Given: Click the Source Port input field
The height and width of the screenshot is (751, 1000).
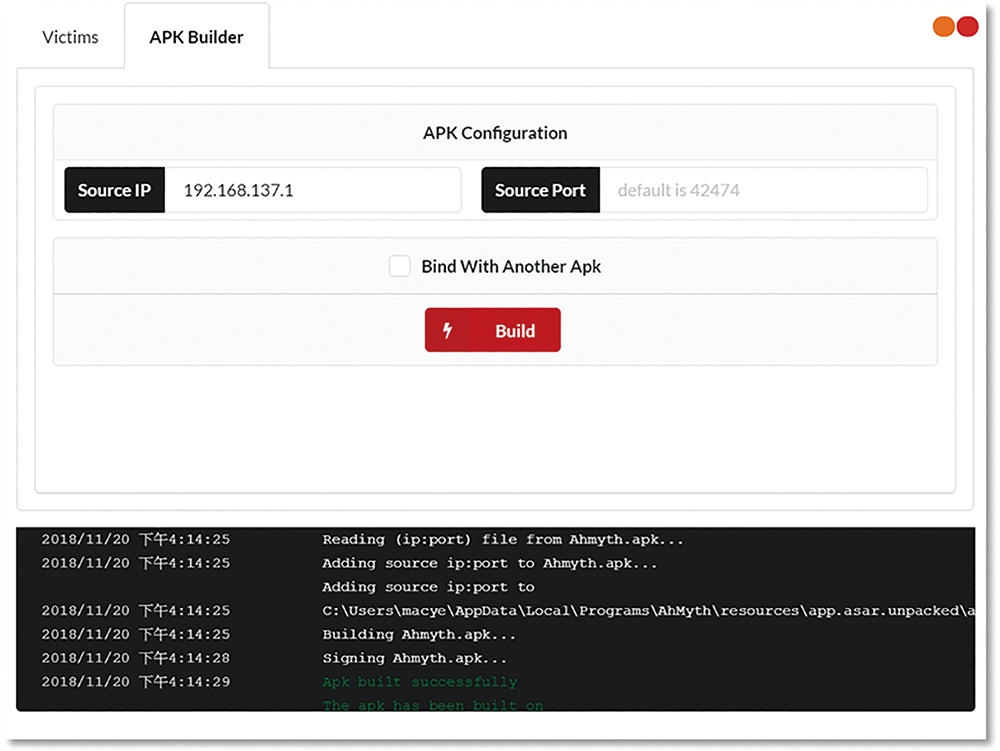Looking at the screenshot, I should click(763, 190).
